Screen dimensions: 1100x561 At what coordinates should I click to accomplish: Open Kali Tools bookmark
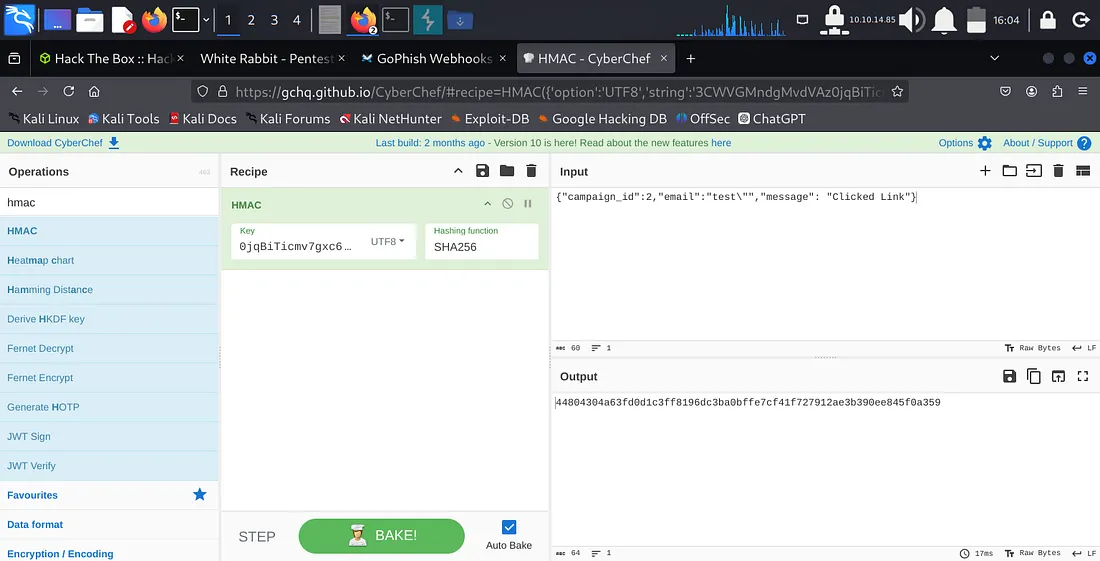123,119
